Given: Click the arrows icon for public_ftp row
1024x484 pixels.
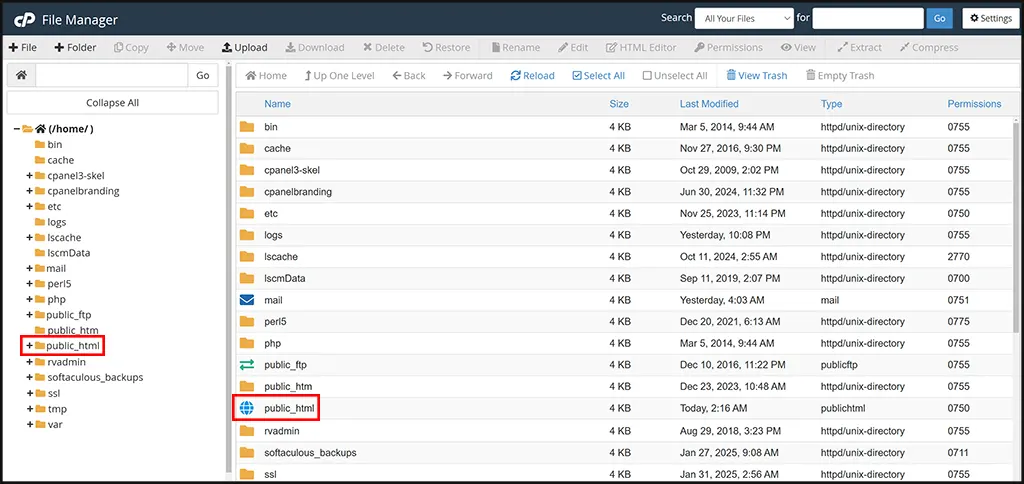Looking at the screenshot, I should click(246, 365).
